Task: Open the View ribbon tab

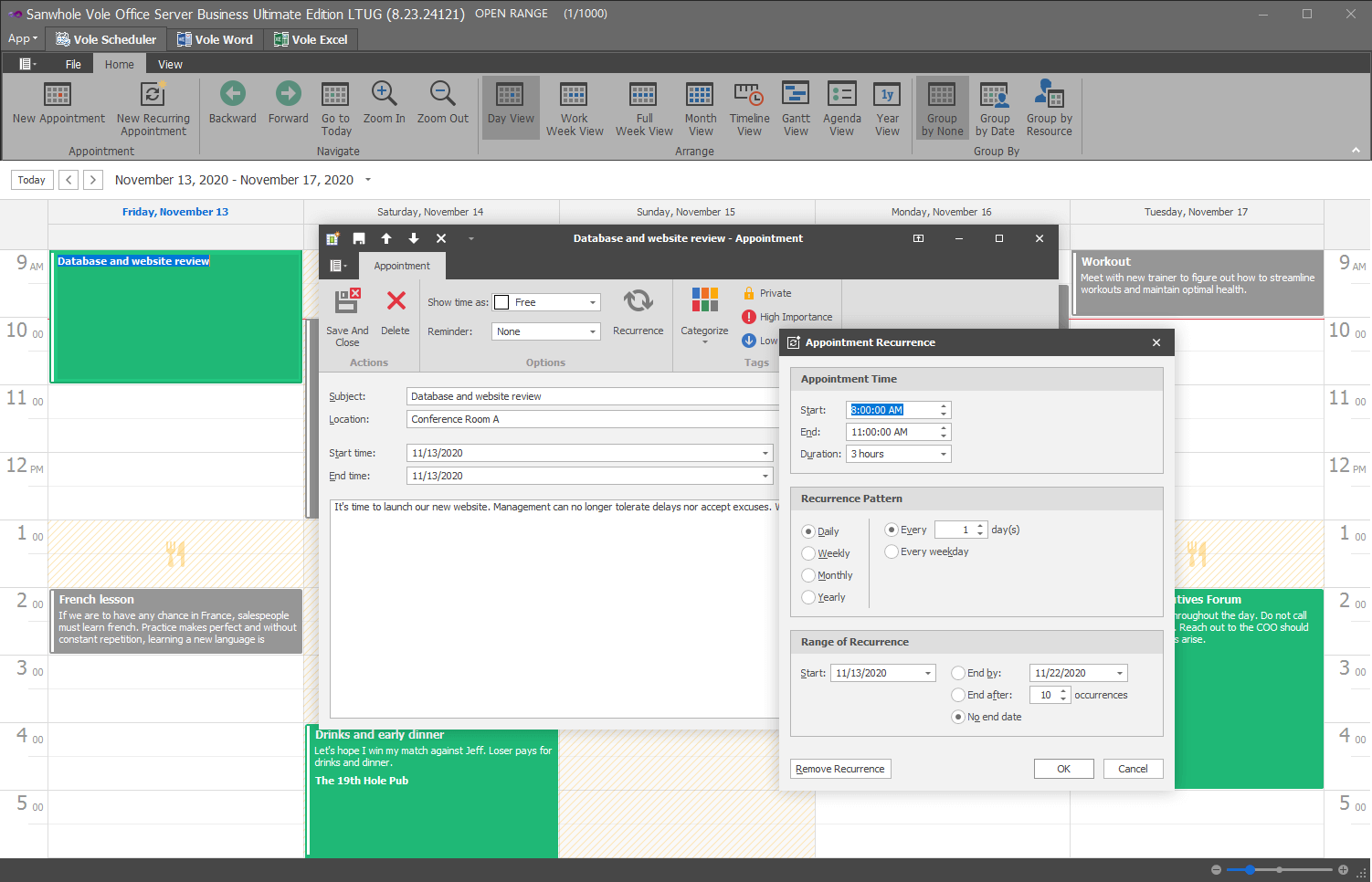Action: (x=170, y=65)
